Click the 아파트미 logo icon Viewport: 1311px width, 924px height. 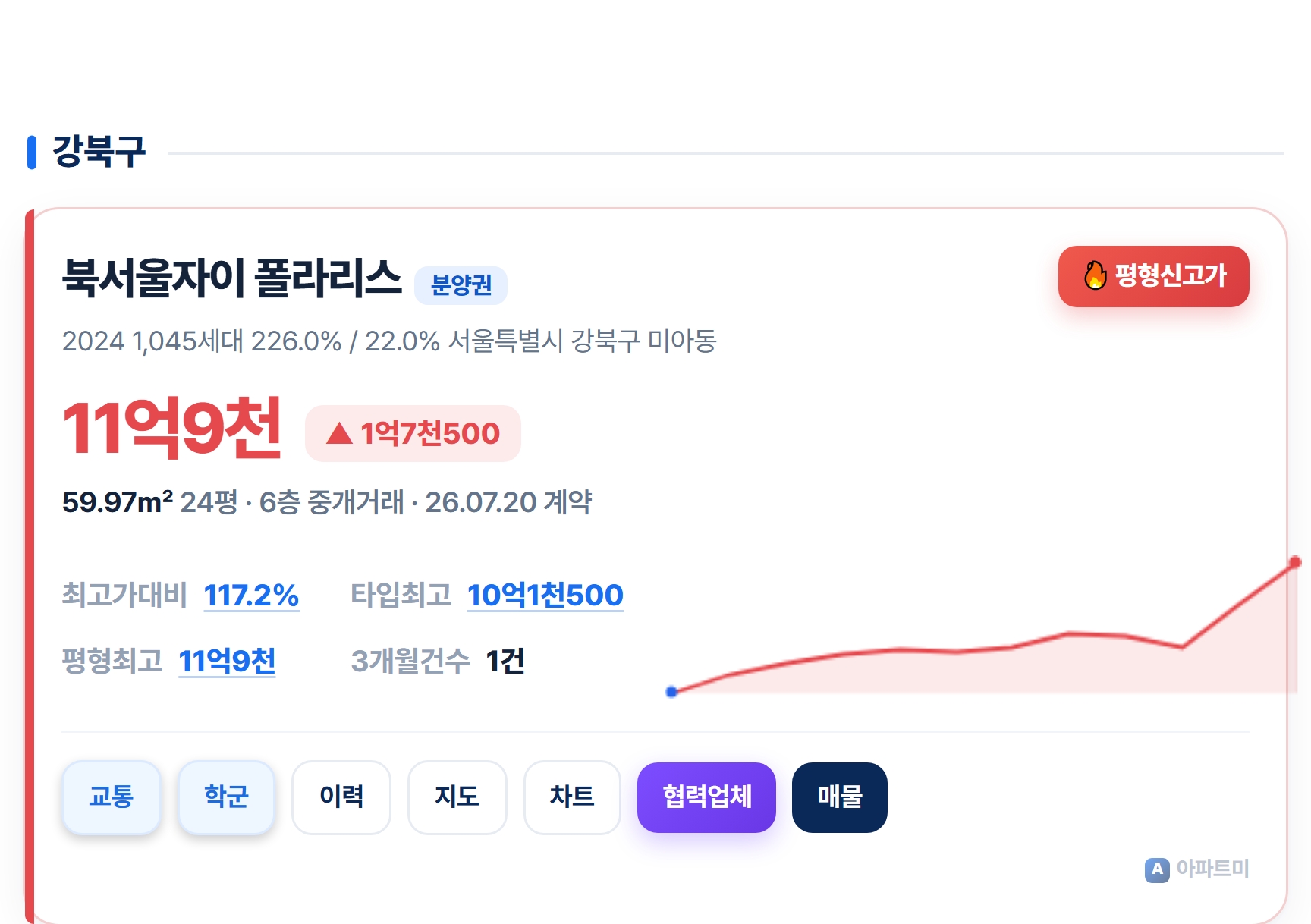tap(1157, 869)
